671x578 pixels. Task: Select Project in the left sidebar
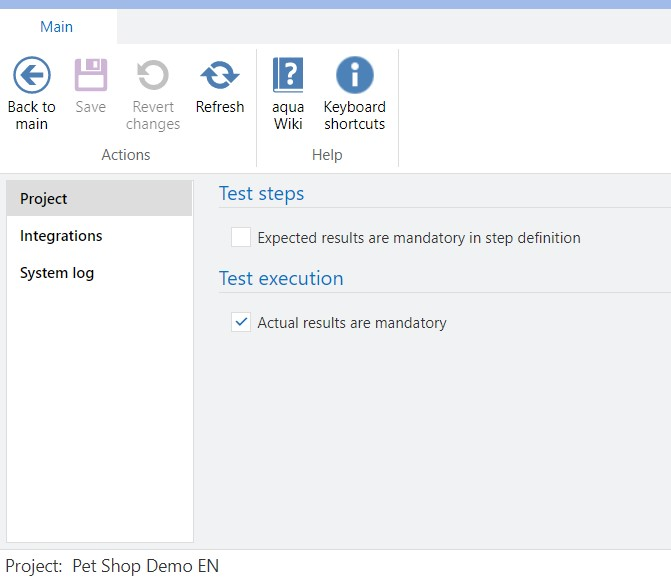(x=44, y=199)
